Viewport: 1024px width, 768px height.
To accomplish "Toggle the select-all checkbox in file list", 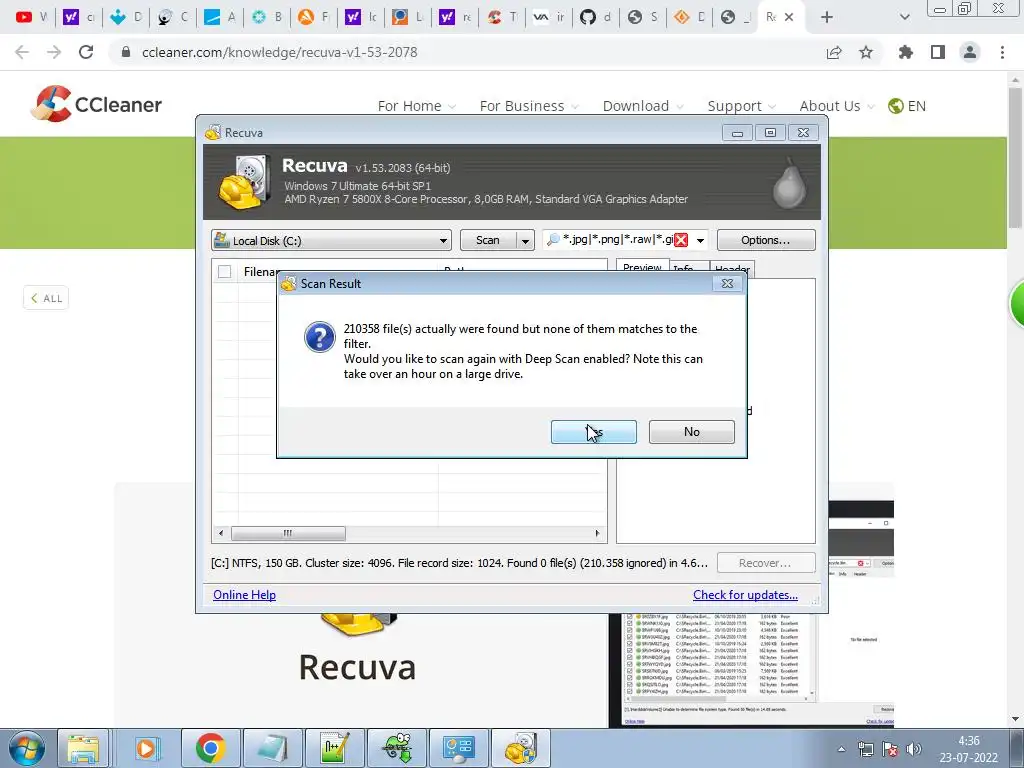I will coord(225,272).
